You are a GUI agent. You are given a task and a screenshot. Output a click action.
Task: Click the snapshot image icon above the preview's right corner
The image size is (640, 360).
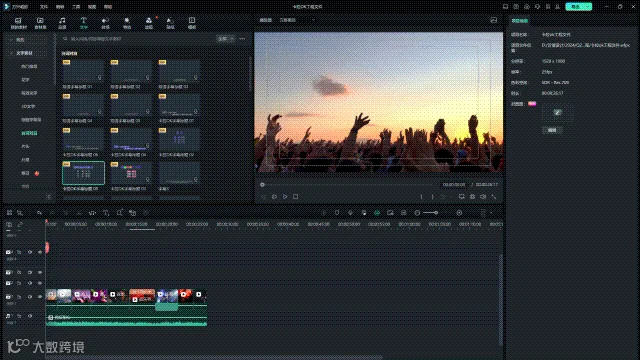click(493, 20)
